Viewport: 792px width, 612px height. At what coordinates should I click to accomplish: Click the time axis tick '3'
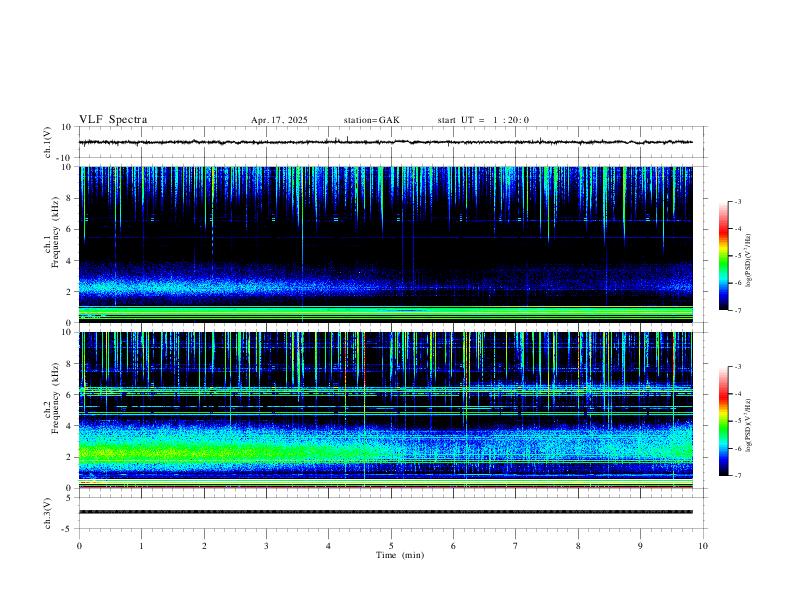(266, 546)
